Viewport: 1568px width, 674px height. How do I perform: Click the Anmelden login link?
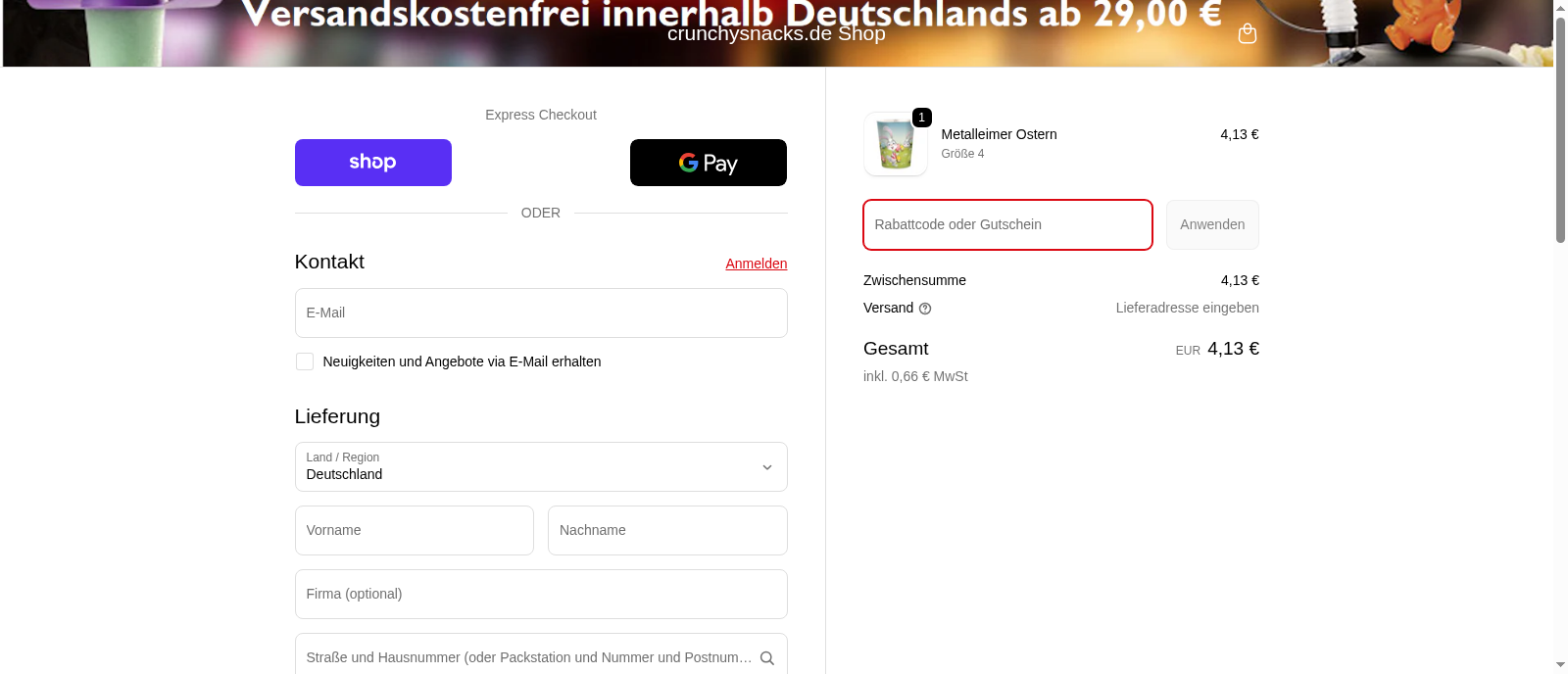click(756, 264)
